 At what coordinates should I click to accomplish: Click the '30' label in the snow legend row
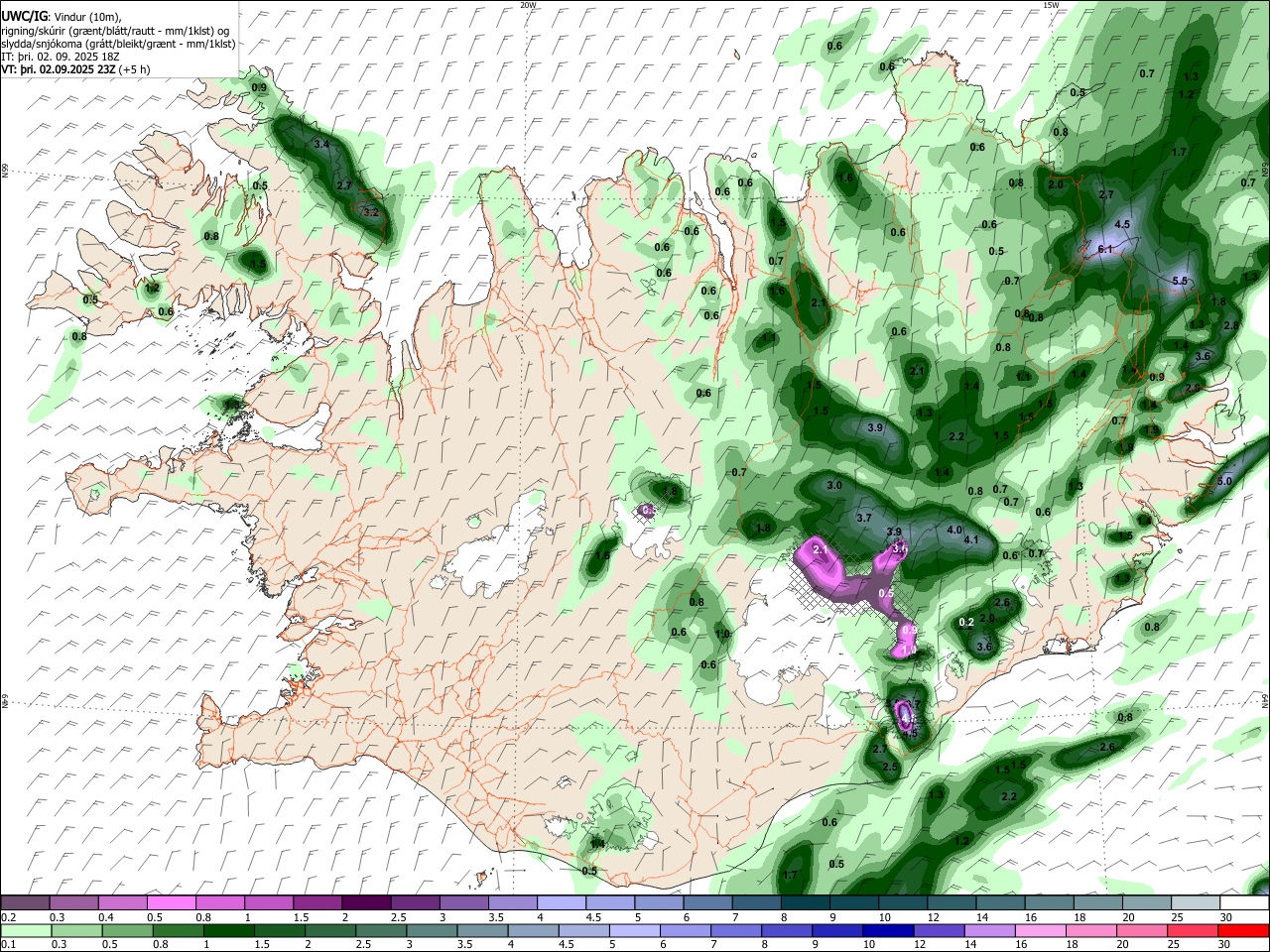(1226, 917)
